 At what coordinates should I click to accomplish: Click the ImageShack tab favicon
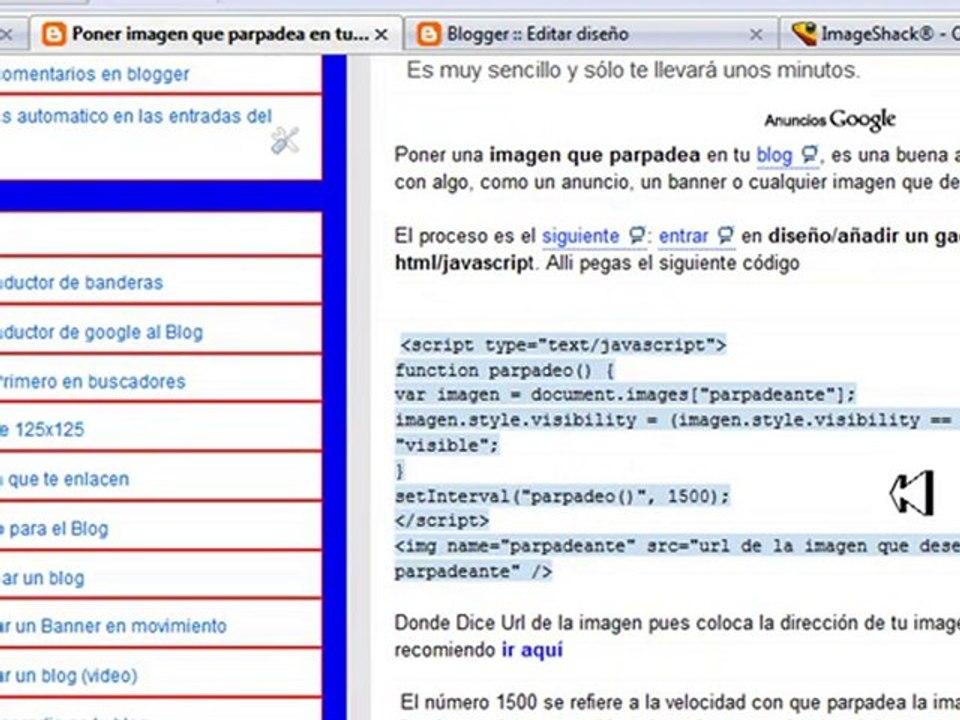pos(804,34)
